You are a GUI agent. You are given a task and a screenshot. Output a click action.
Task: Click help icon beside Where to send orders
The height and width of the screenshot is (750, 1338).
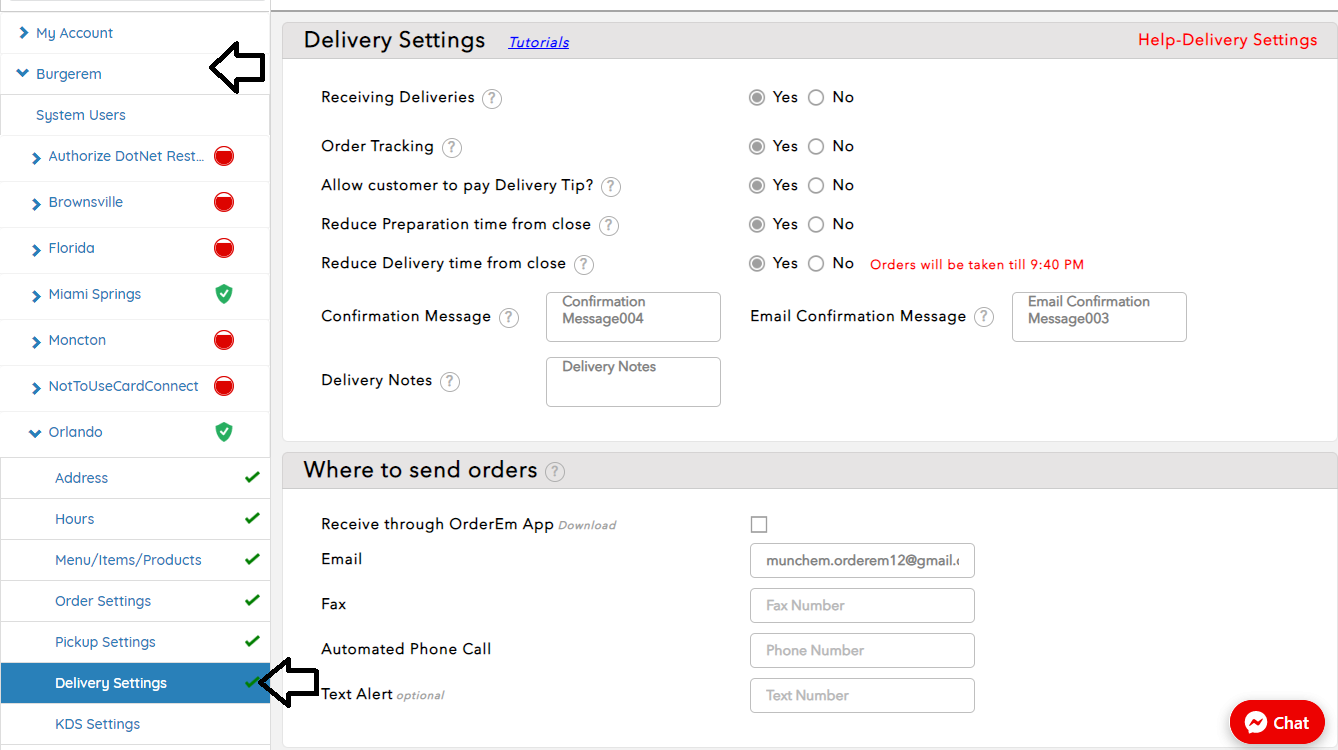555,472
